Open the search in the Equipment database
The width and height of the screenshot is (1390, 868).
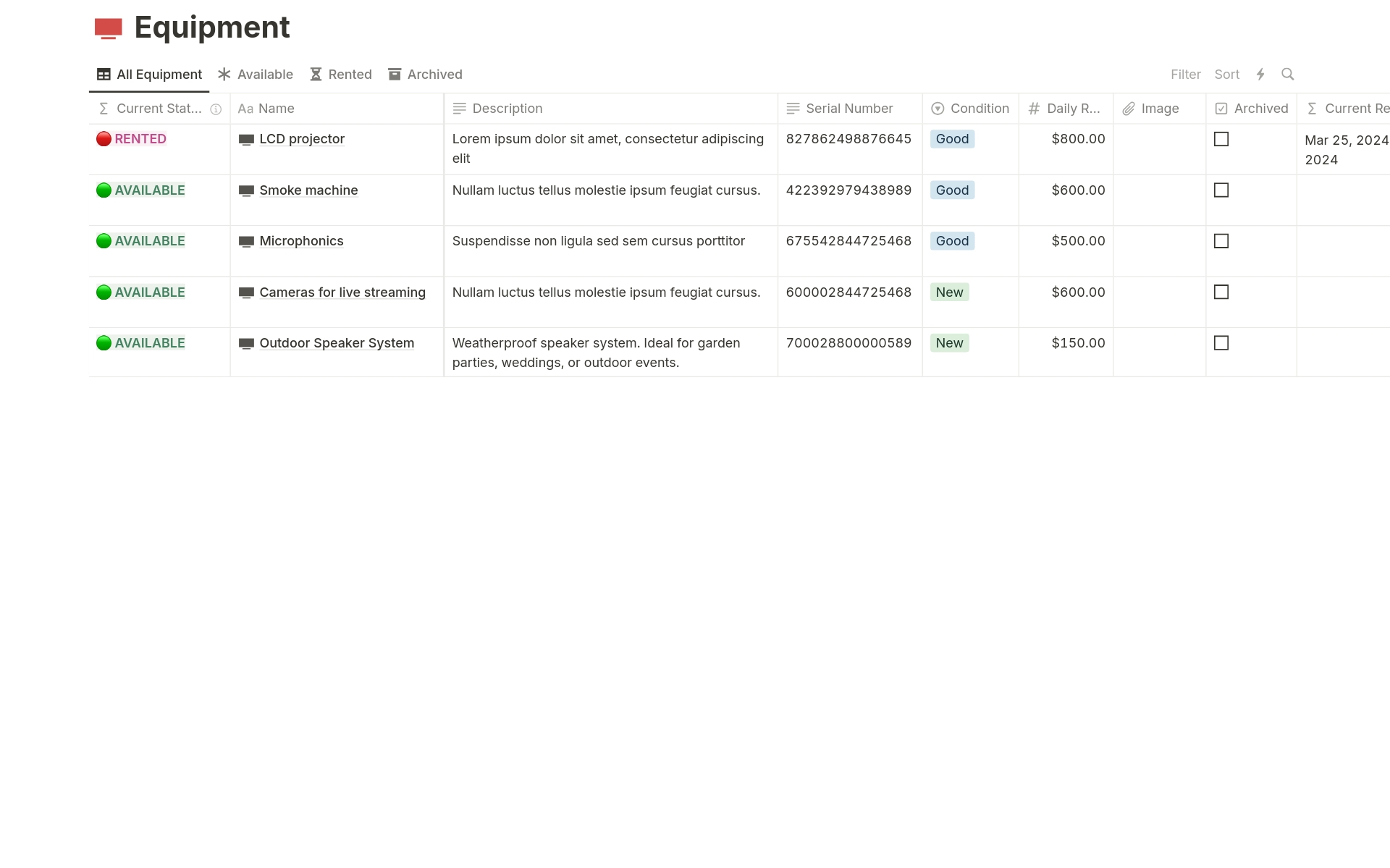tap(1289, 74)
